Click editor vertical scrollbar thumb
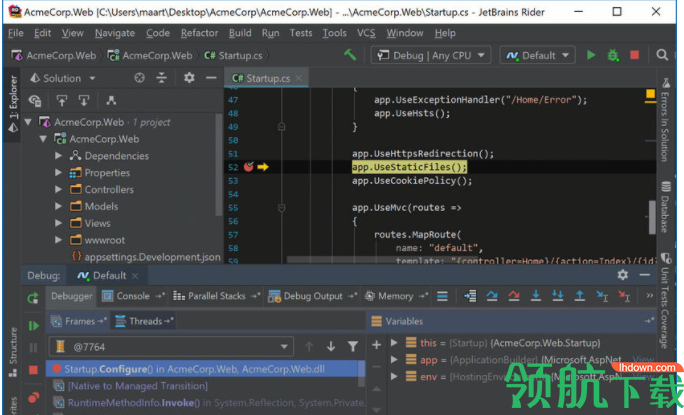684x415 pixels. click(x=652, y=217)
